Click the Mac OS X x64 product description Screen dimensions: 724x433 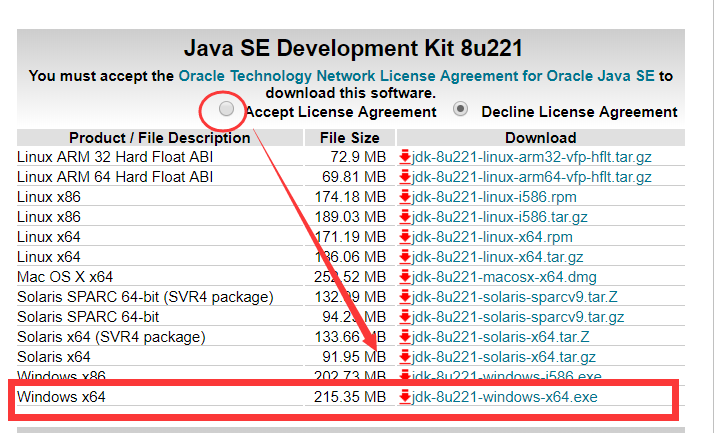pyautogui.click(x=65, y=277)
